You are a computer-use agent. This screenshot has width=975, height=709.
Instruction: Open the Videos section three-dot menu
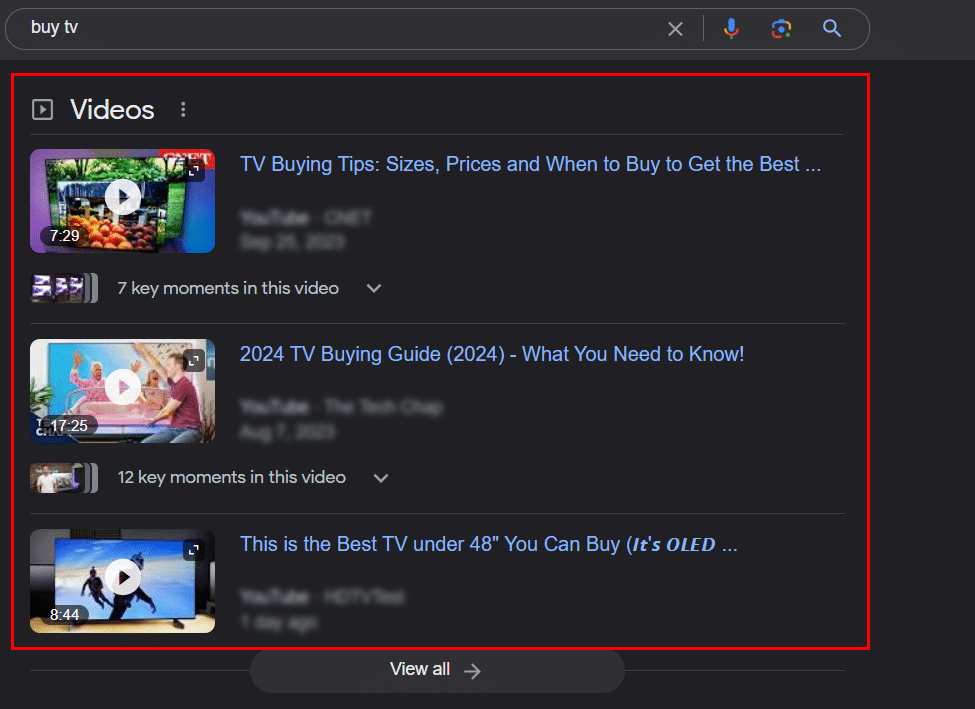click(183, 109)
